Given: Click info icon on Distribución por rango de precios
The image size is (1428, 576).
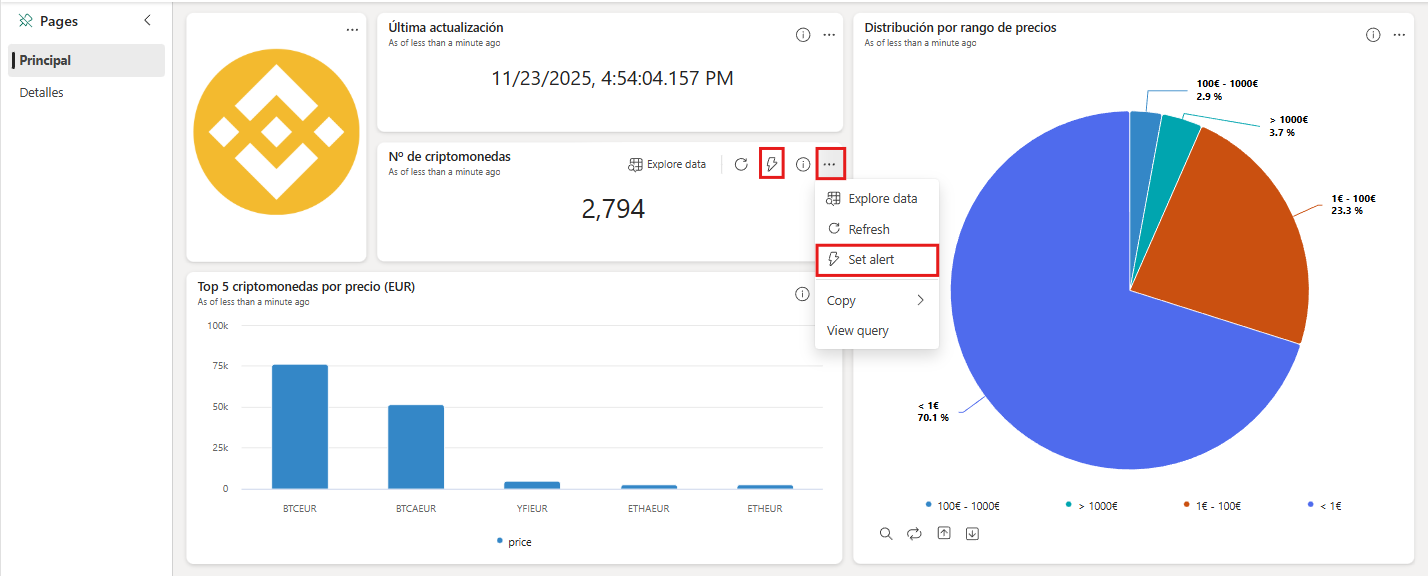Looking at the screenshot, I should tap(1373, 35).
